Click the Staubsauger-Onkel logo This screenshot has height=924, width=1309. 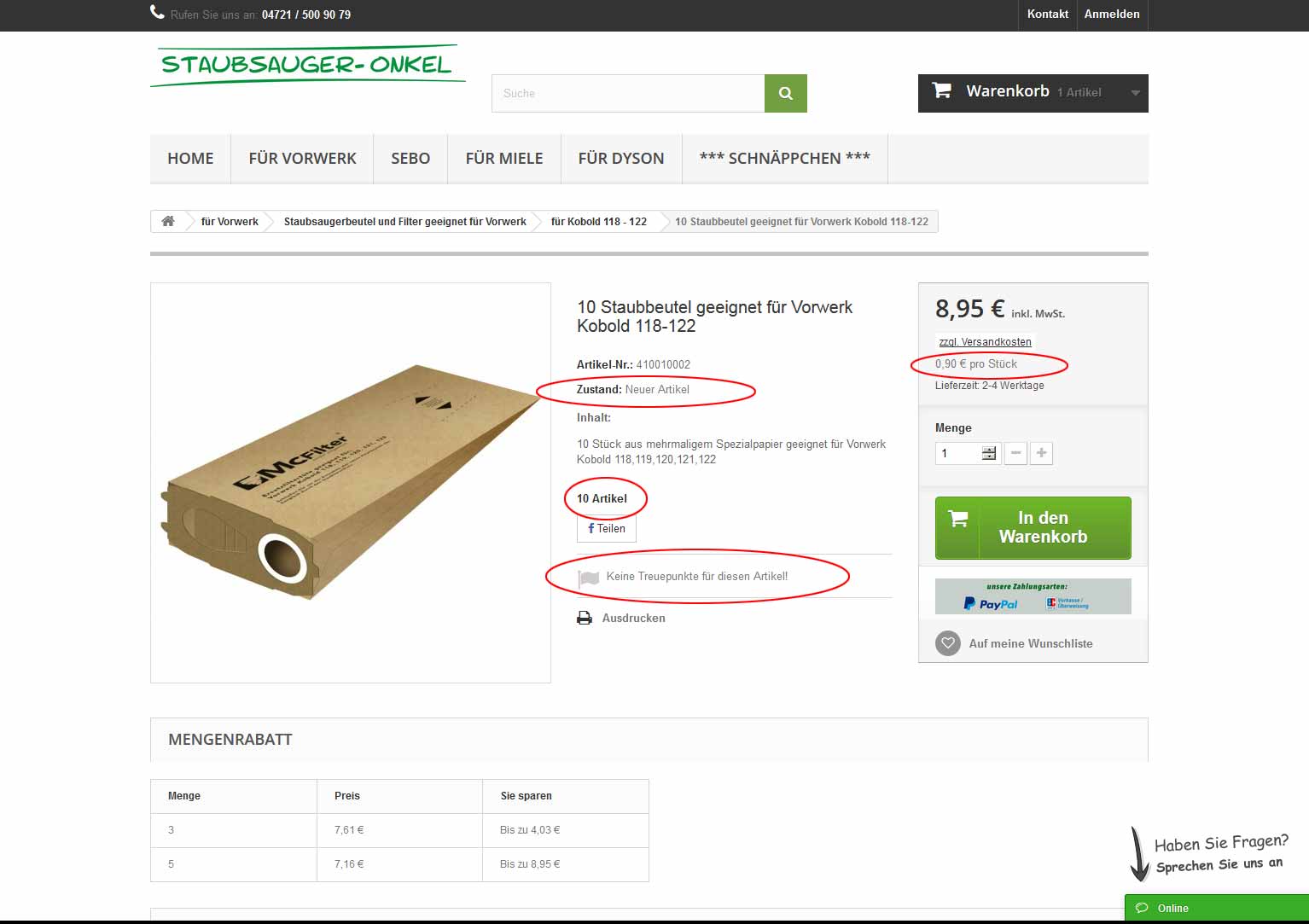[x=308, y=66]
